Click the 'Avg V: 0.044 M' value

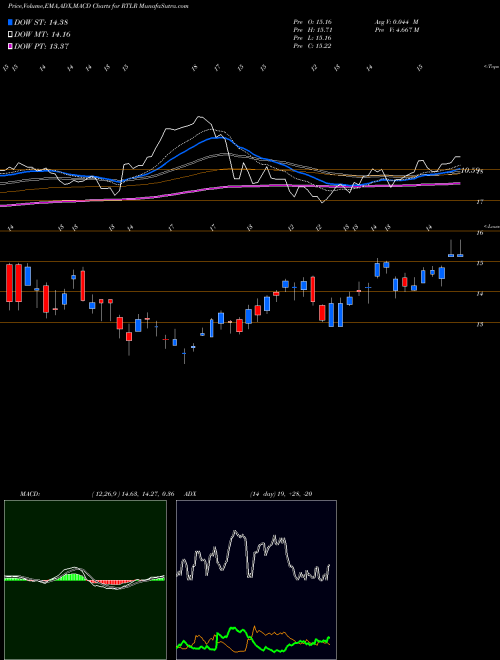pyautogui.click(x=396, y=22)
